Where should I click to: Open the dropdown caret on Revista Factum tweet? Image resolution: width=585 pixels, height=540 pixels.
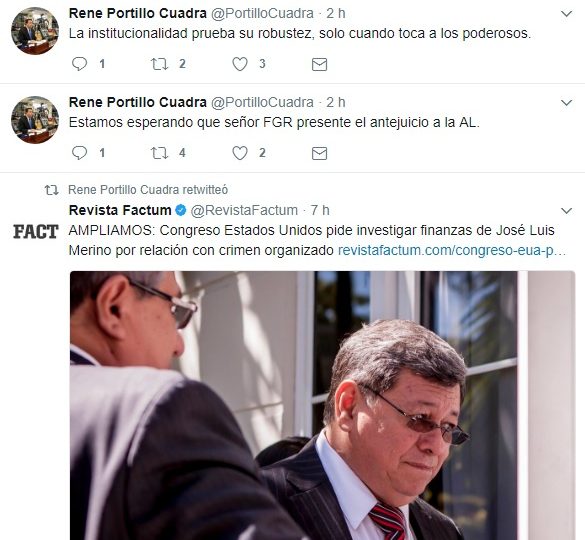[566, 211]
